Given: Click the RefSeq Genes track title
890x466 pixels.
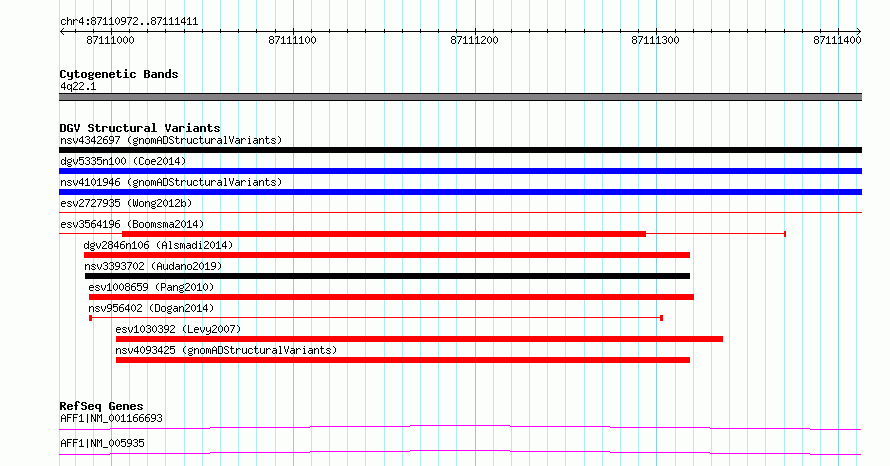Looking at the screenshot, I should point(101,406).
